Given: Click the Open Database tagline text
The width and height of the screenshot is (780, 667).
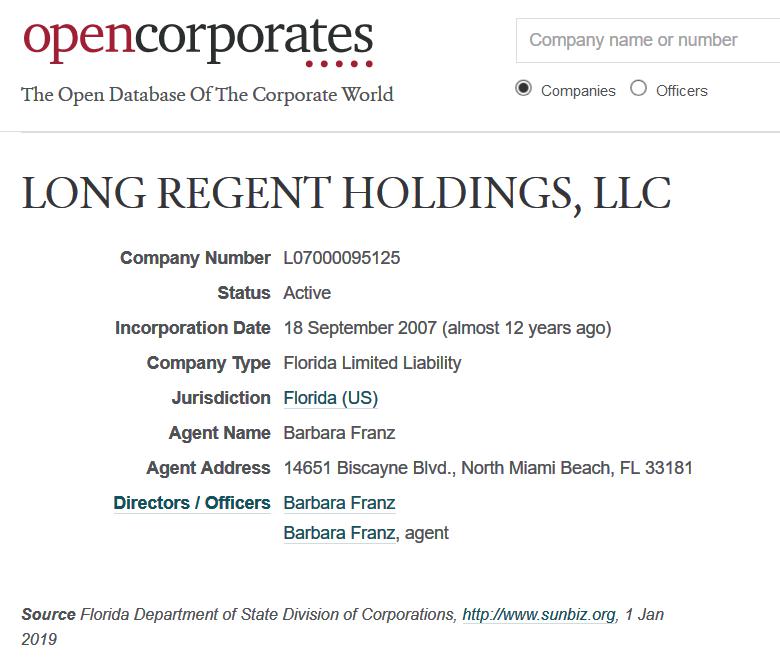Looking at the screenshot, I should click(207, 95).
